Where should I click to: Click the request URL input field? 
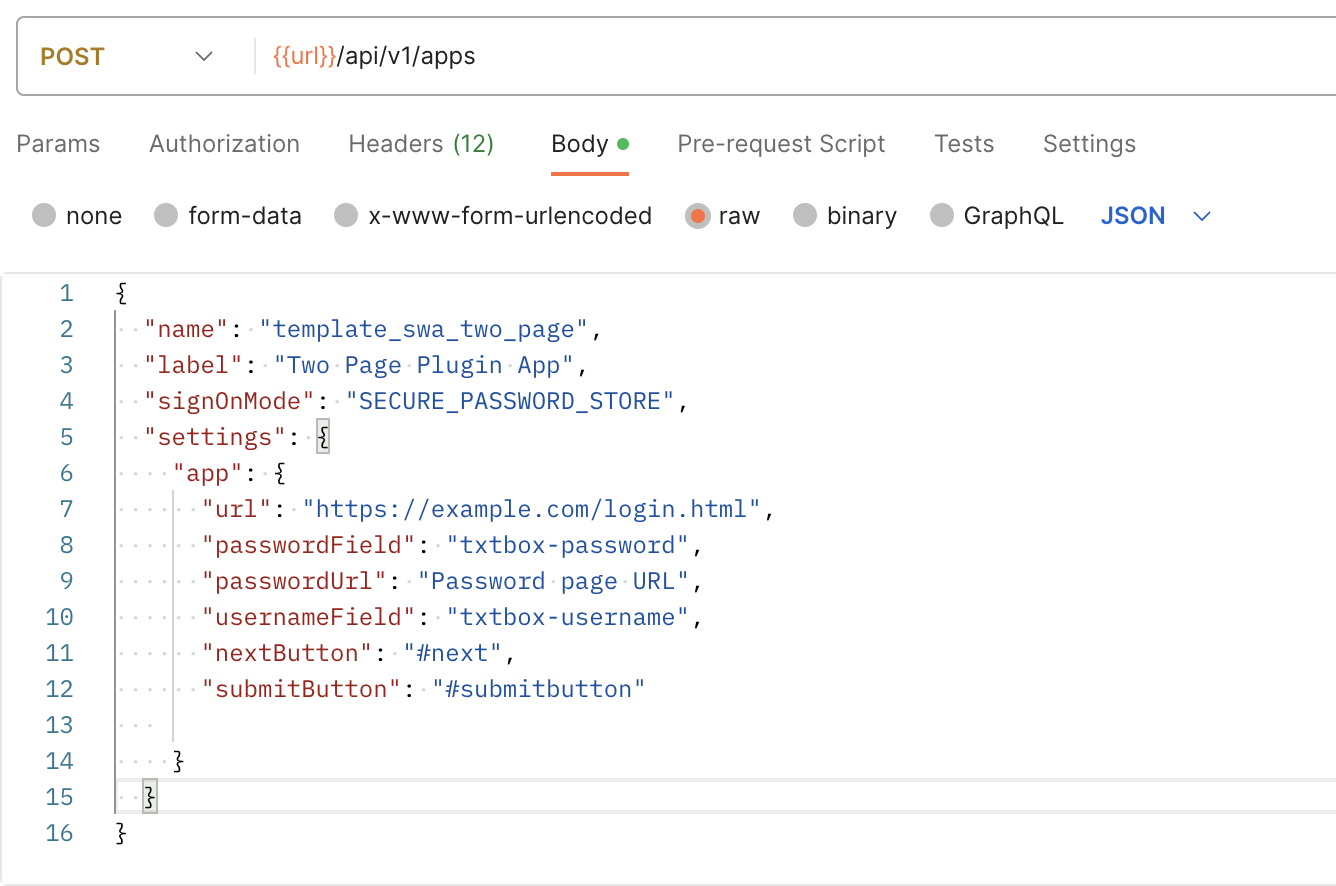point(700,56)
